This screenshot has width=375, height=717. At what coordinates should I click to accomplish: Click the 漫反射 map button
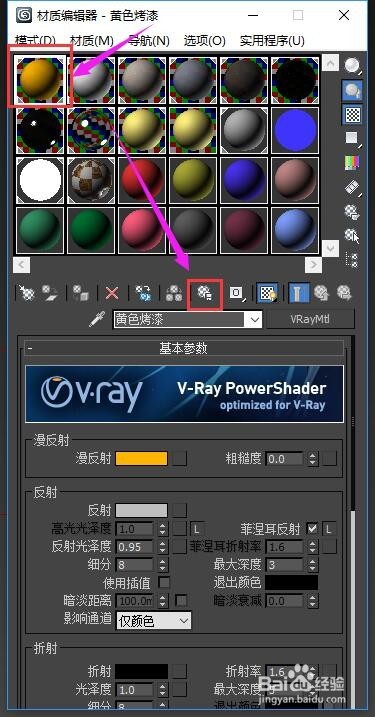tap(180, 459)
